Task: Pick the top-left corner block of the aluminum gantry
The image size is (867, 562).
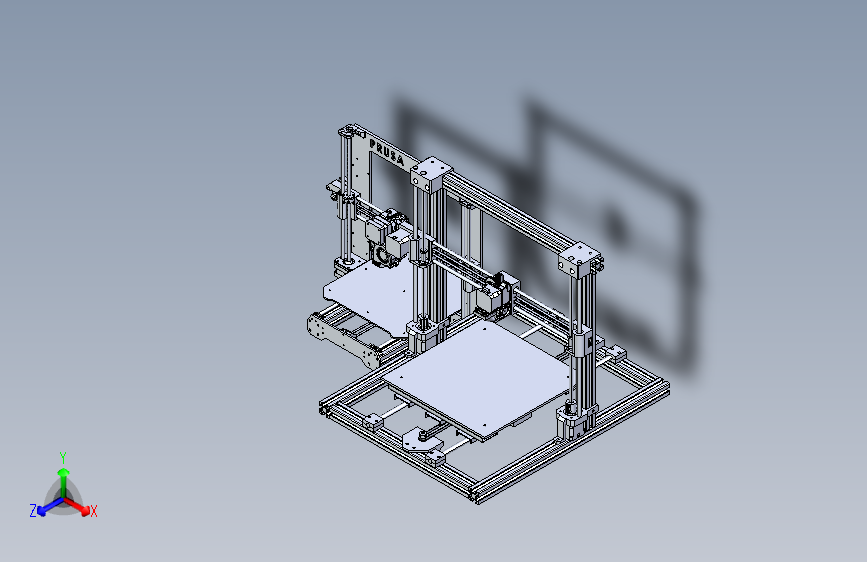Action: click(431, 174)
